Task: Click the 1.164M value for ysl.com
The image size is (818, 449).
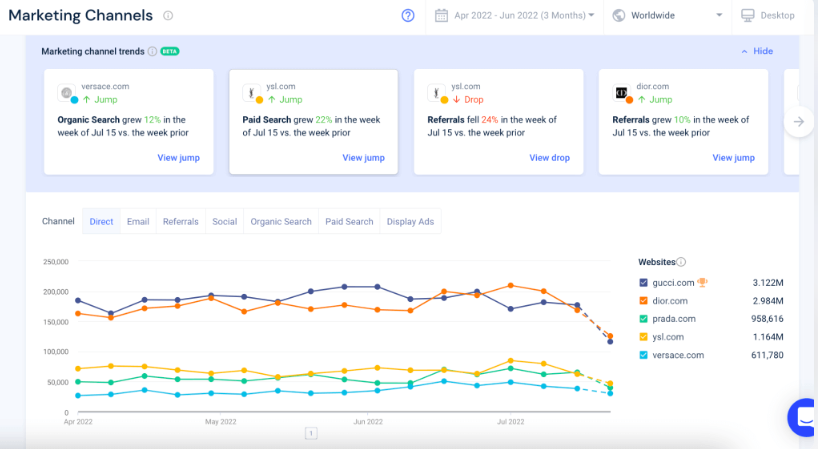Action: coord(768,337)
